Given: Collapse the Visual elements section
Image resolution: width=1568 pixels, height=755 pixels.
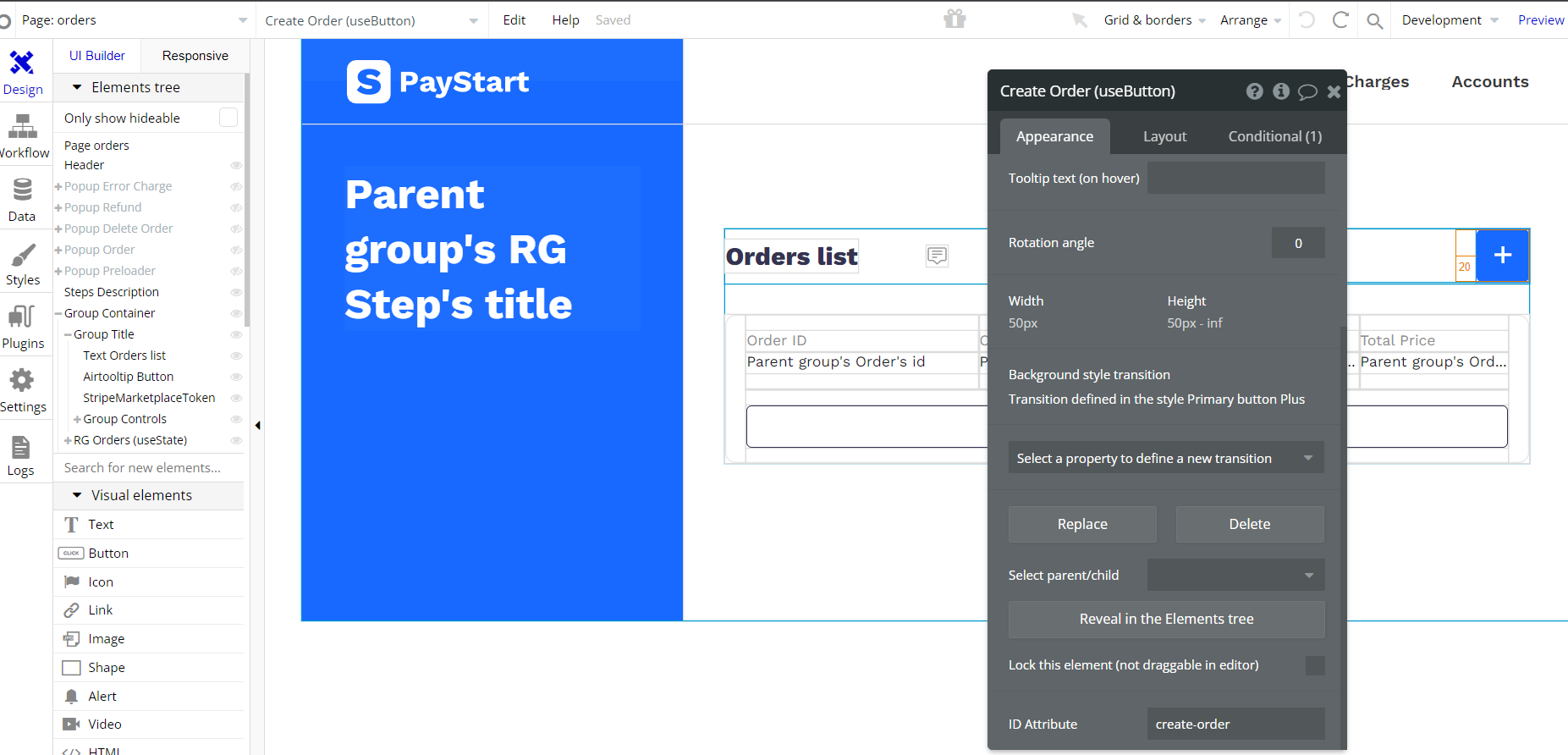Looking at the screenshot, I should [x=77, y=495].
